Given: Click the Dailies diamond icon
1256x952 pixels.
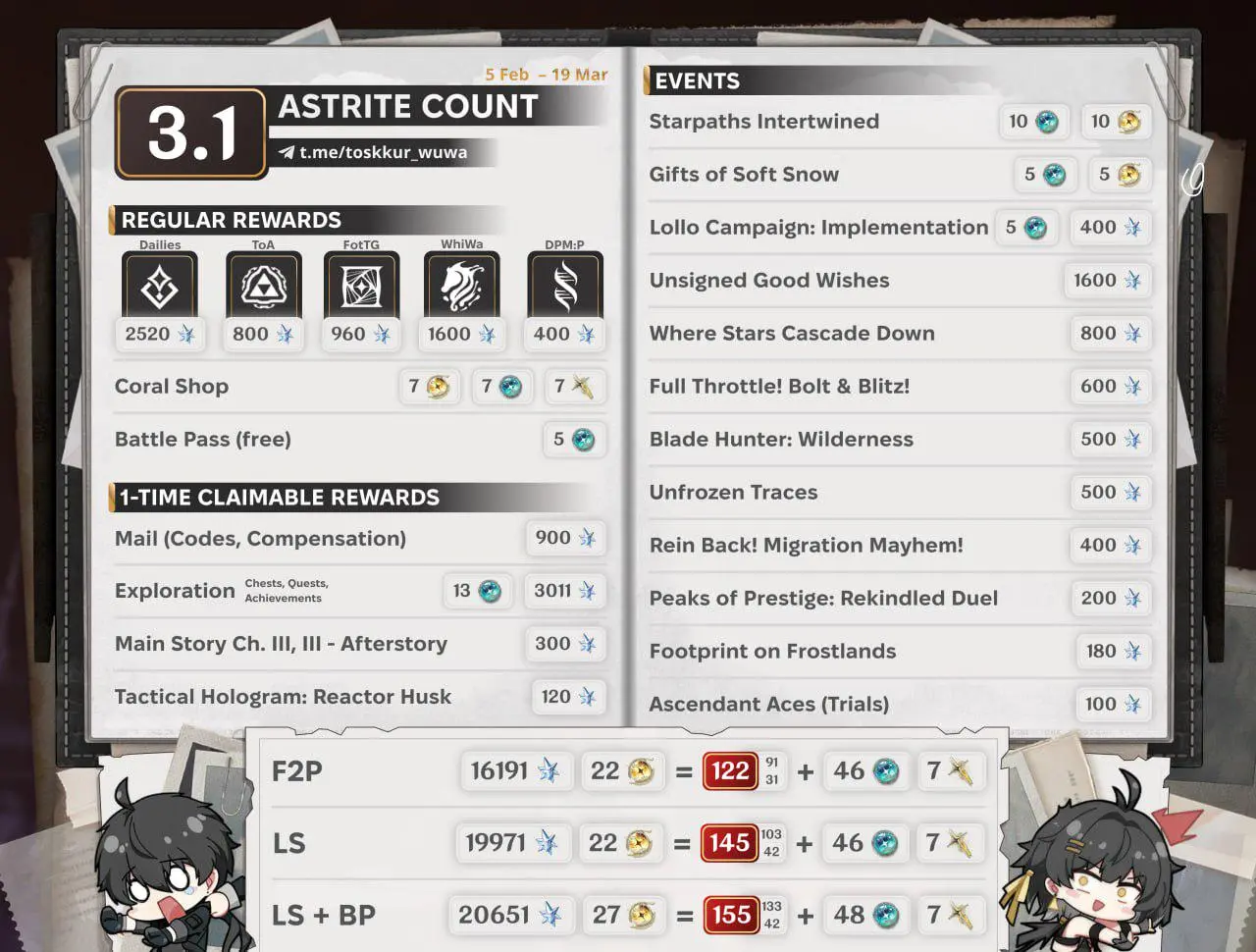Looking at the screenshot, I should [x=159, y=286].
